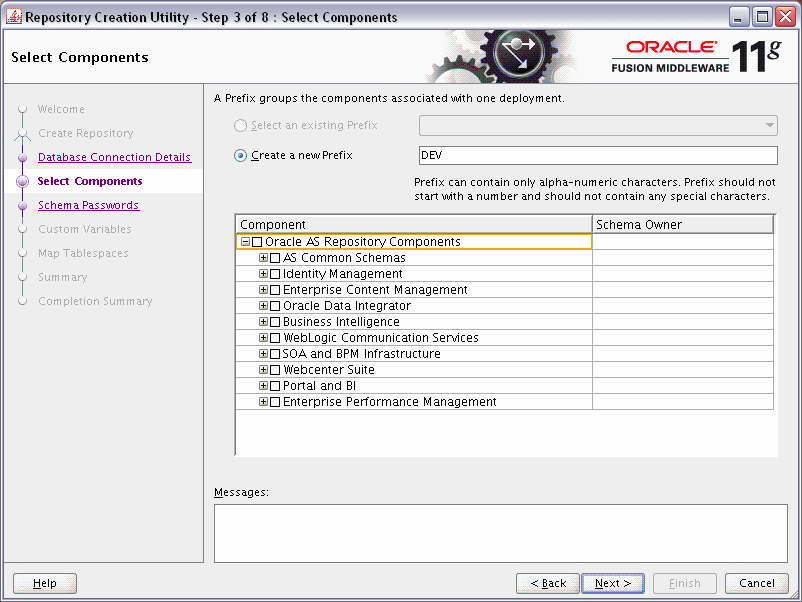Select all Oracle AS Repository Components via checkbox
Screen dimensions: 802x602
click(257, 241)
